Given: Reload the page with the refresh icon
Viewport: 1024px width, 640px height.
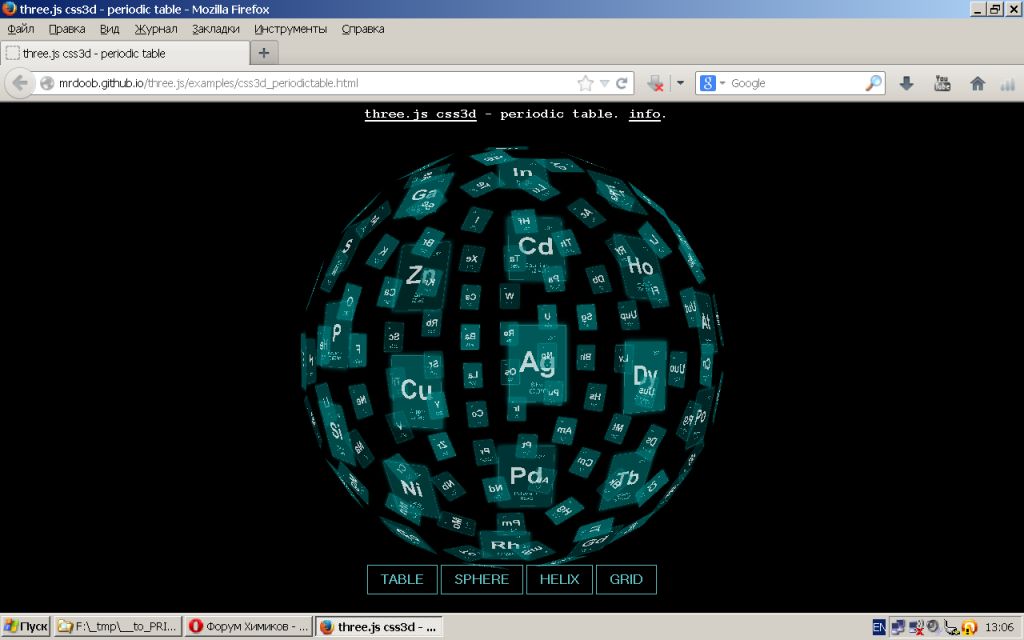Looking at the screenshot, I should pyautogui.click(x=621, y=83).
